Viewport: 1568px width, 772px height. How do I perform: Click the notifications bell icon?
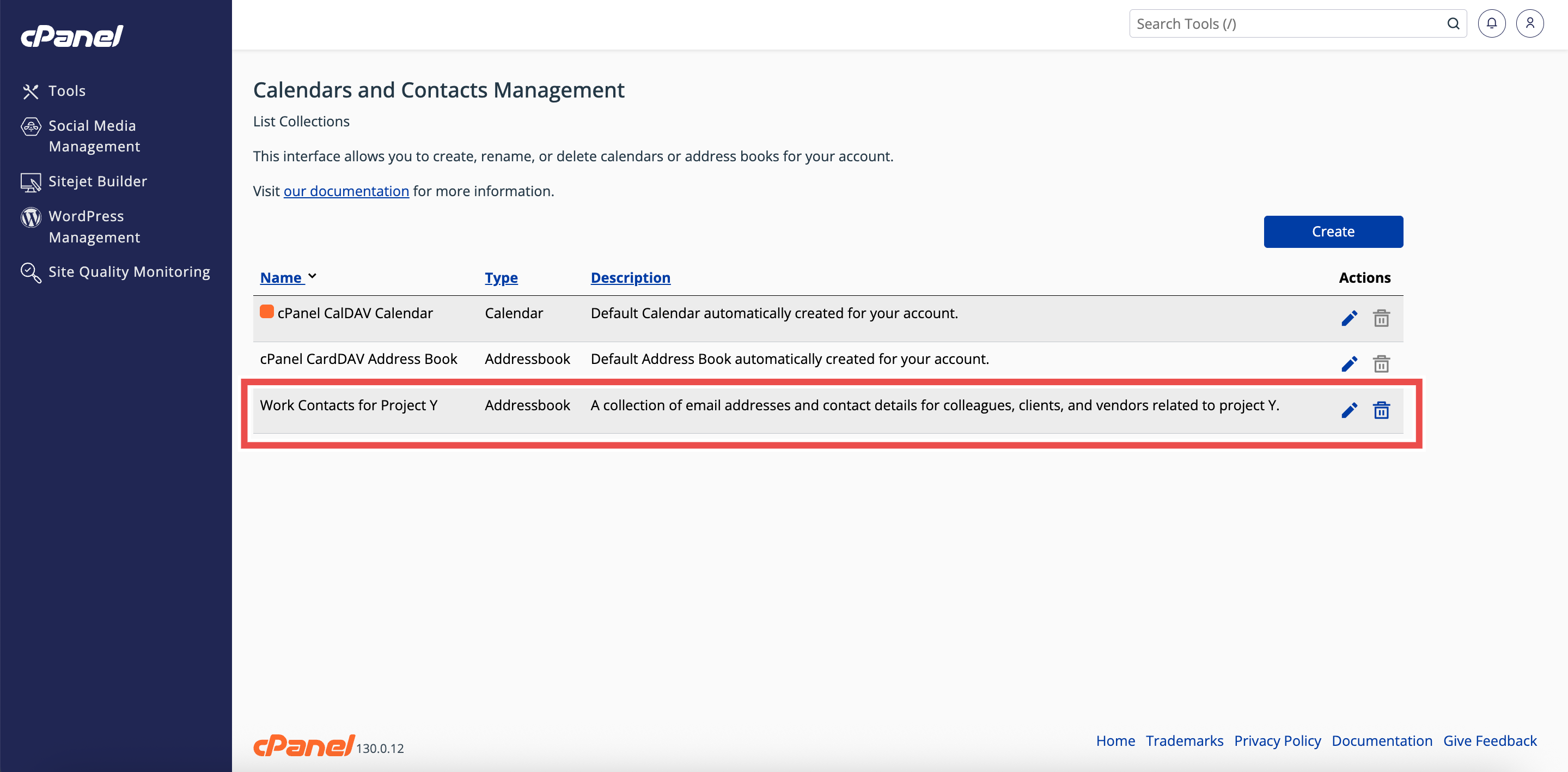pos(1491,24)
